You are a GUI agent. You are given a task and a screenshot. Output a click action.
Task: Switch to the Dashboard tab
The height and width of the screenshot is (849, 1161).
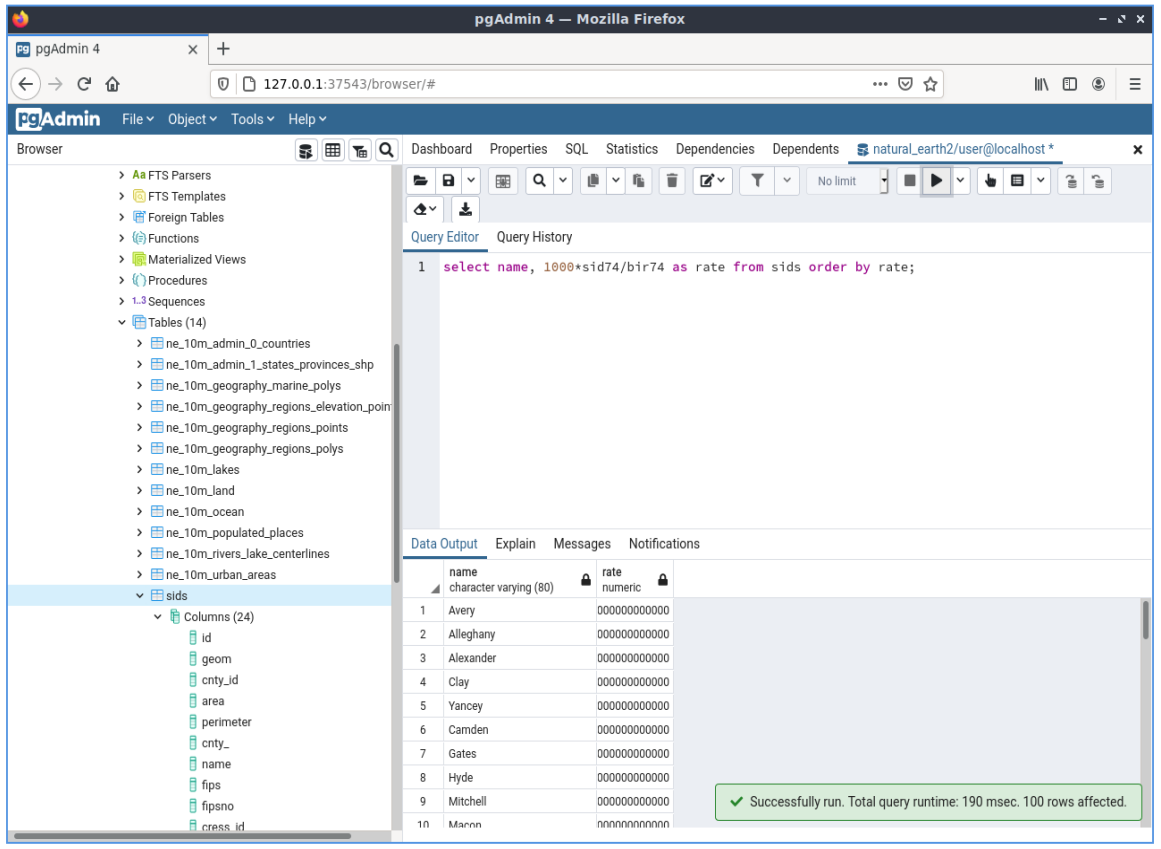[x=441, y=149]
